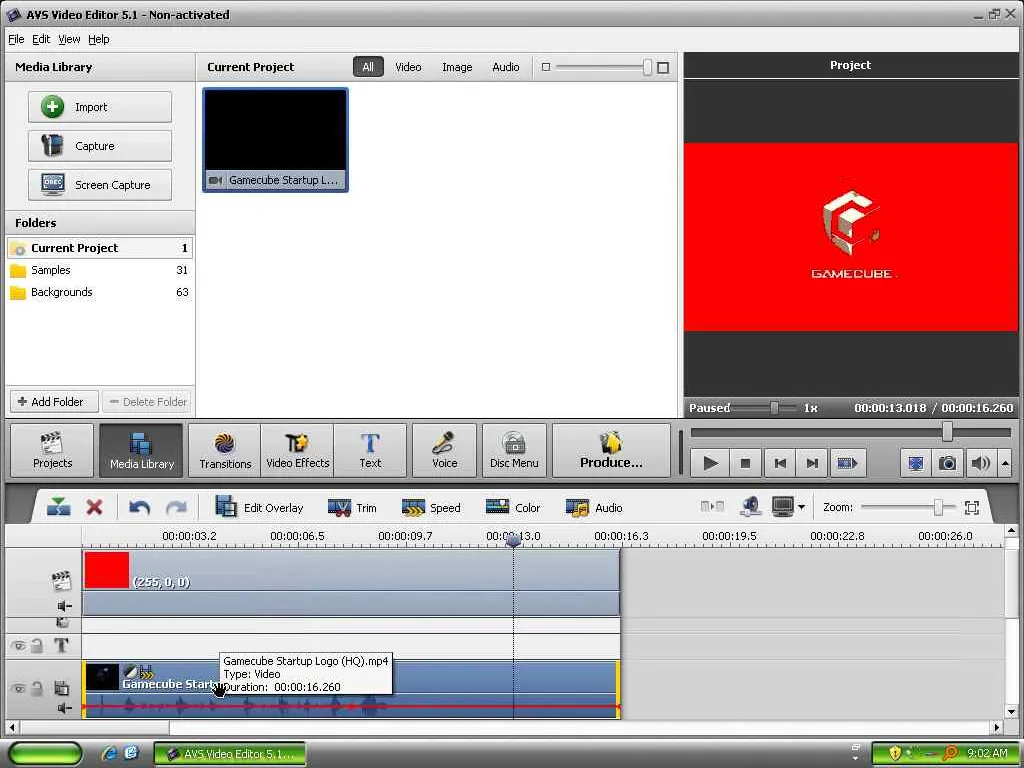Filter media by Video
1024x768 pixels.
tap(408, 67)
